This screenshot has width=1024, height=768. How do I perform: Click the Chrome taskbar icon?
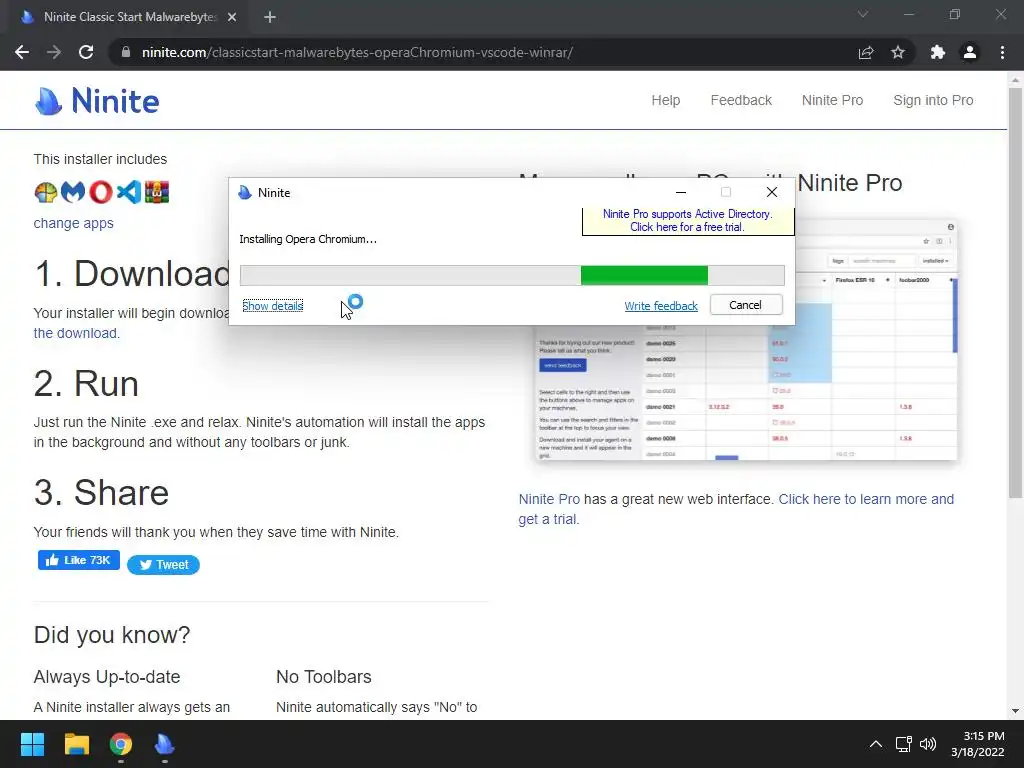(x=121, y=744)
